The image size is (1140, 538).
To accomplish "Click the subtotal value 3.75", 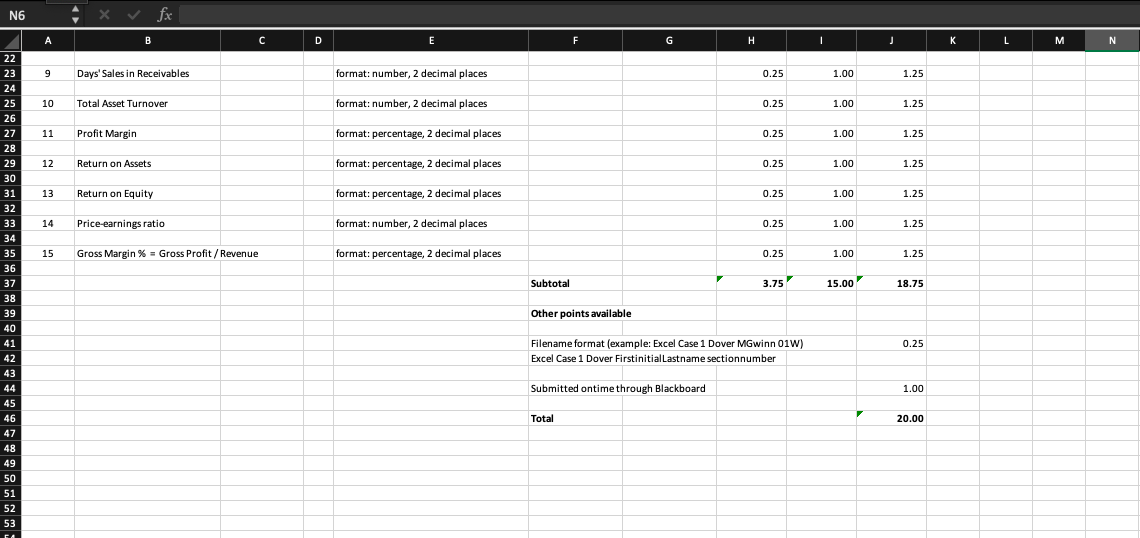I will click(751, 283).
